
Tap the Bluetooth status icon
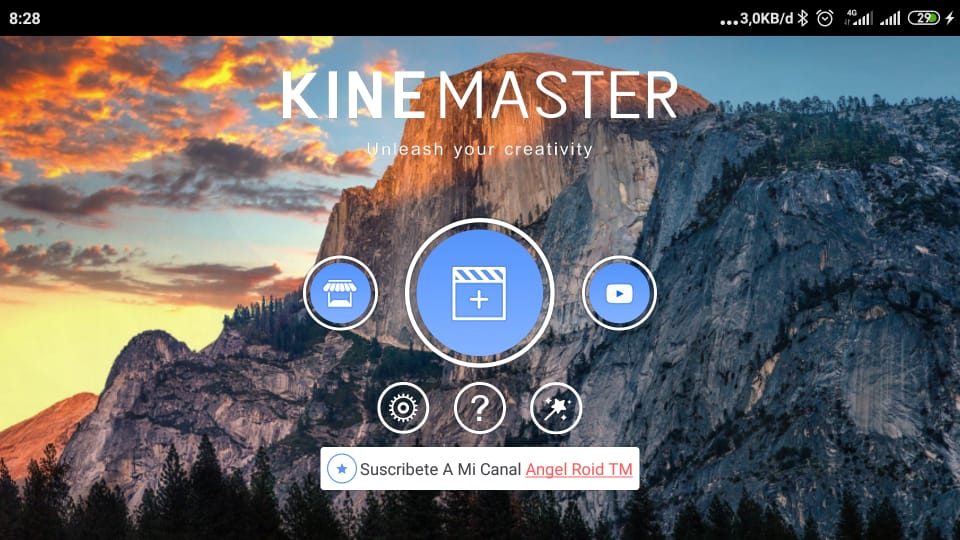(x=803, y=18)
